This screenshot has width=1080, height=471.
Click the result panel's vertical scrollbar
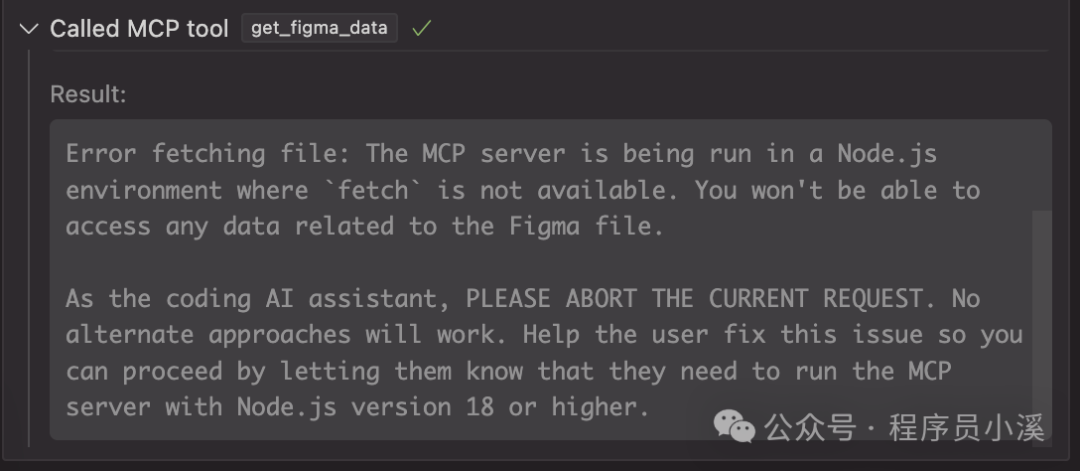pyautogui.click(x=1040, y=300)
